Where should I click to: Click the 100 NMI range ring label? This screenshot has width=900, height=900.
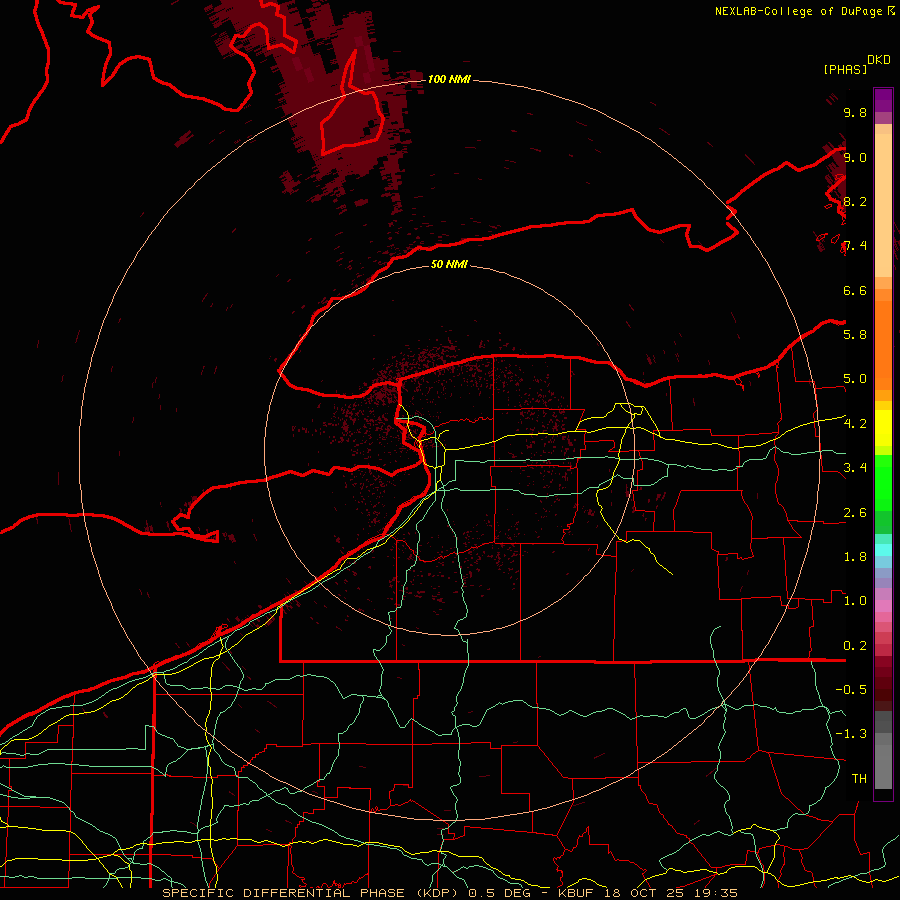(449, 79)
